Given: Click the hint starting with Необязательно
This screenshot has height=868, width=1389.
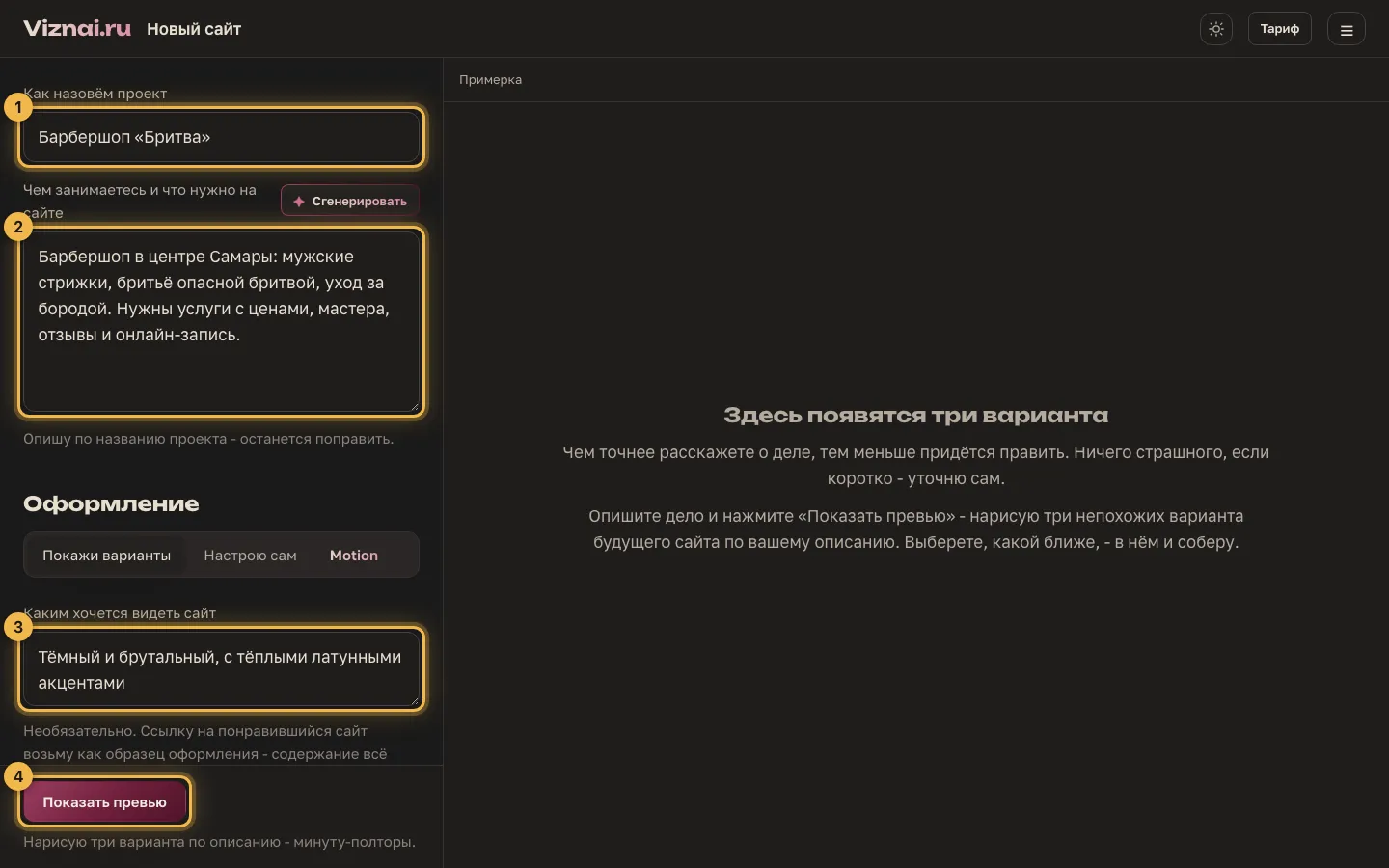Looking at the screenshot, I should [205, 743].
